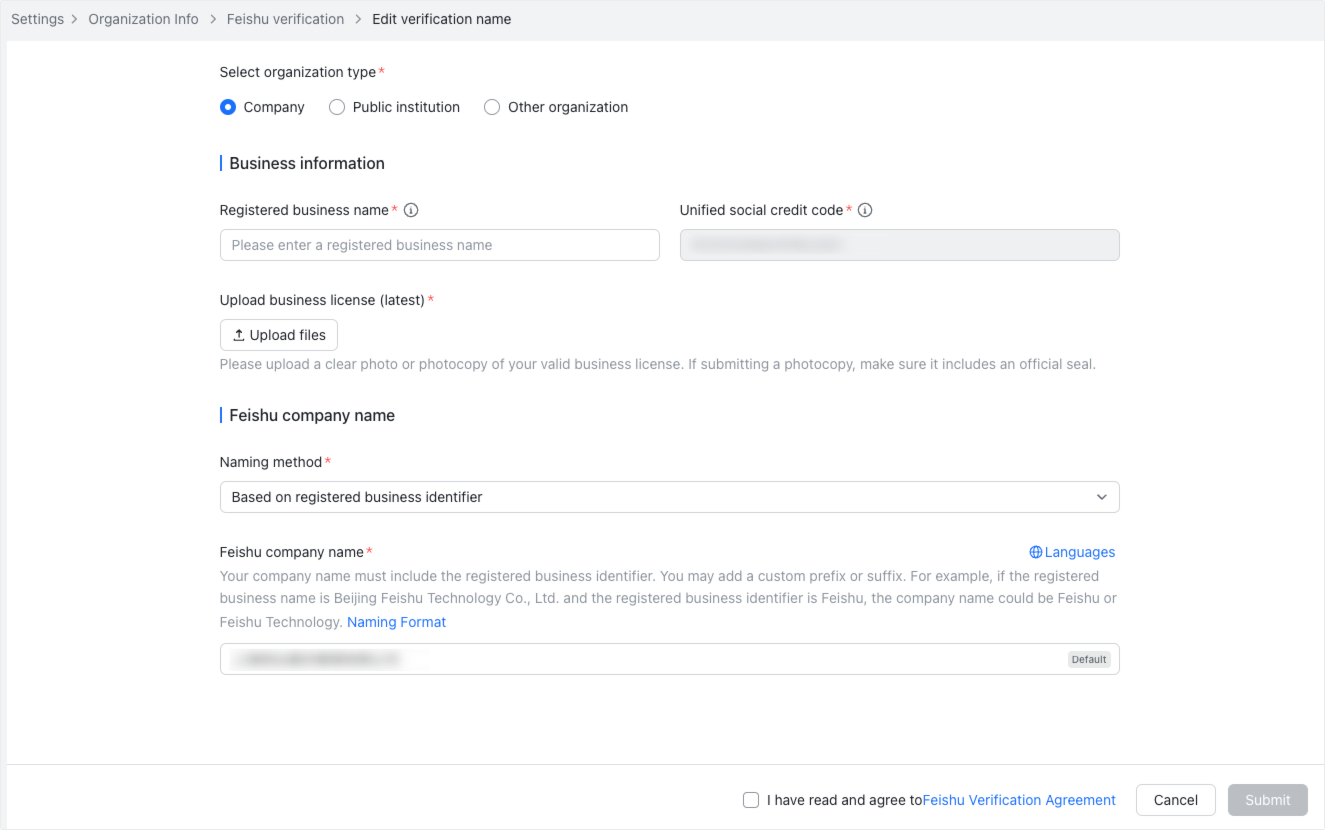
Task: Choose Other organization as organization type
Action: 492,107
